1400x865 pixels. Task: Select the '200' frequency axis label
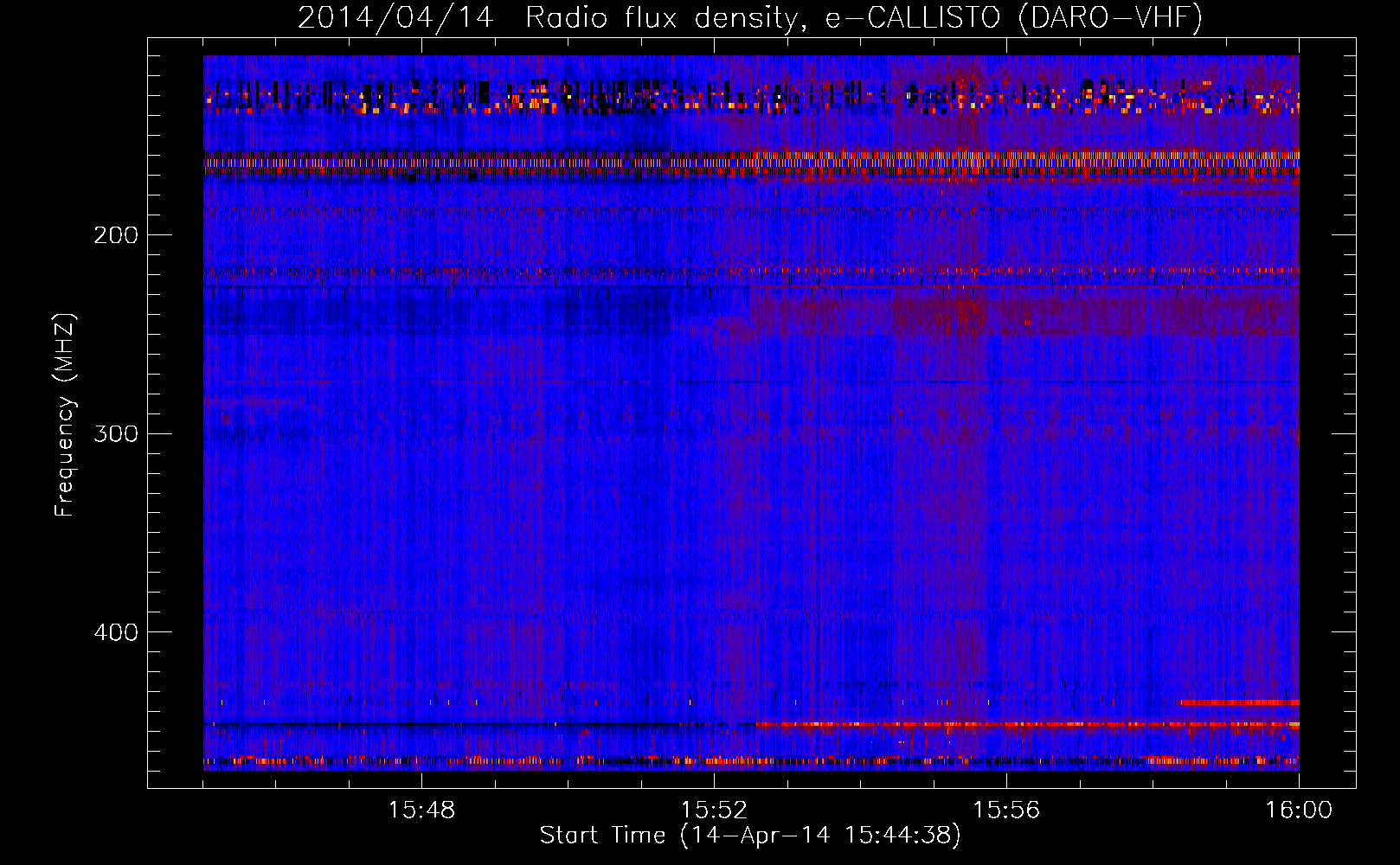pyautogui.click(x=116, y=235)
